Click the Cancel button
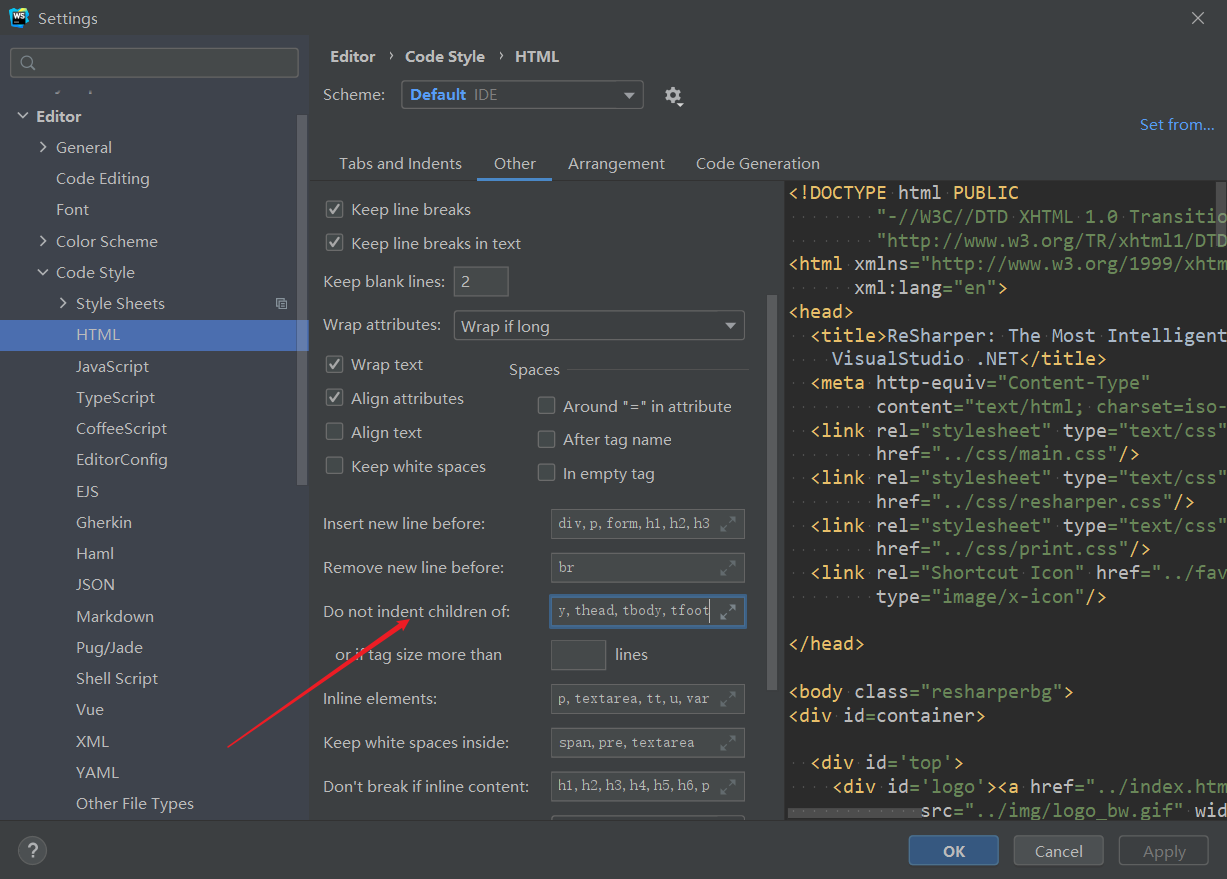 point(1059,851)
